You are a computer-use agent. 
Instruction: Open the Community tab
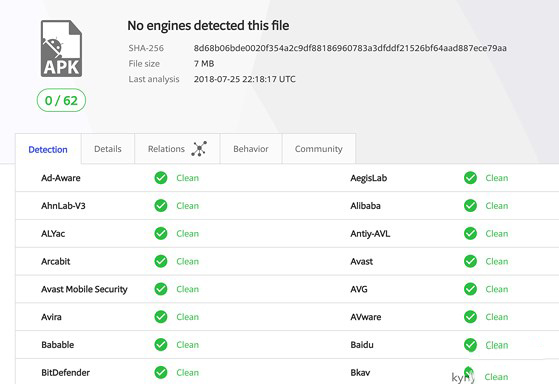tap(319, 149)
